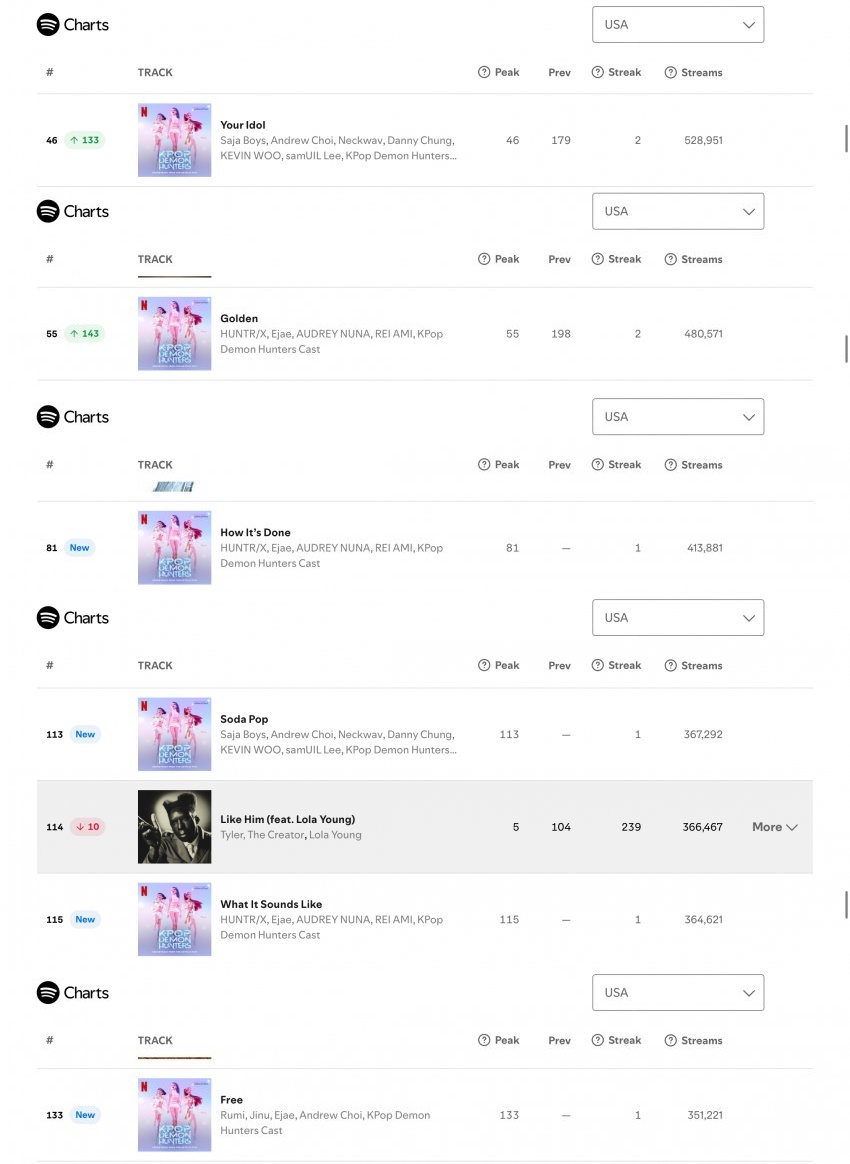Expand More on the Like Him row
The image size is (850, 1164).
click(775, 827)
